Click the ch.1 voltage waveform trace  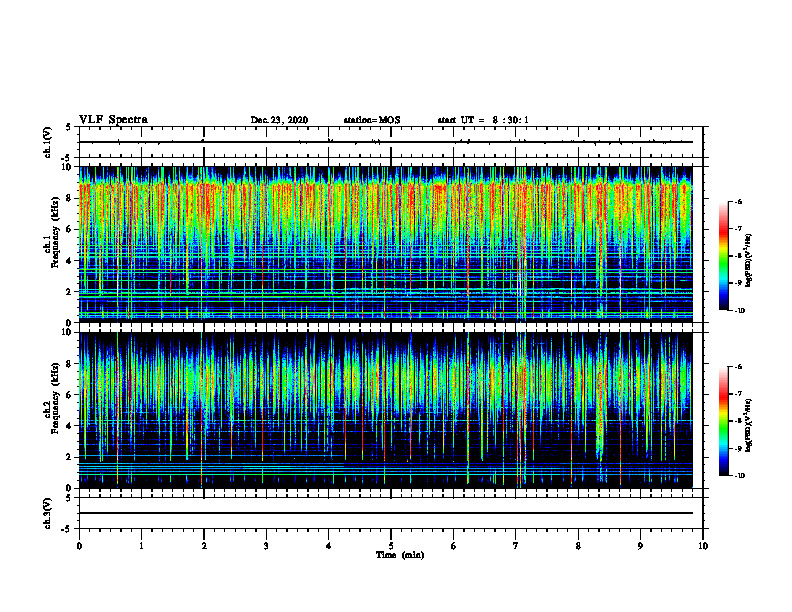pyautogui.click(x=385, y=142)
